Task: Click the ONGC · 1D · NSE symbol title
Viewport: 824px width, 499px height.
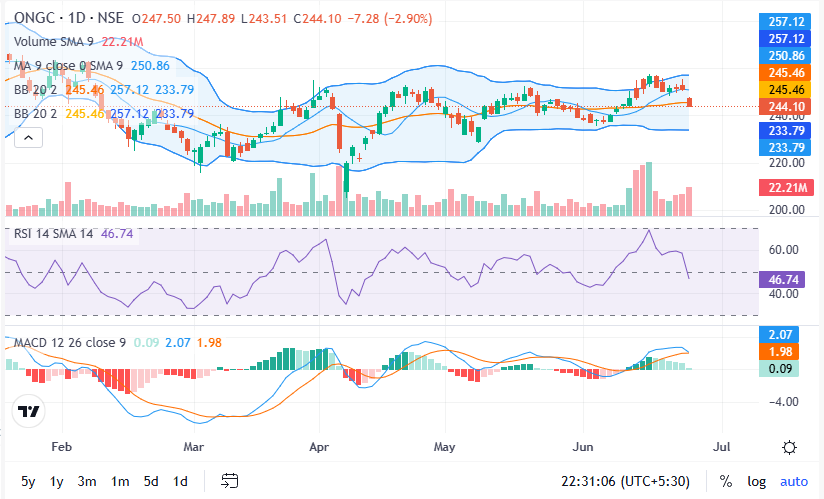Action: (x=69, y=18)
